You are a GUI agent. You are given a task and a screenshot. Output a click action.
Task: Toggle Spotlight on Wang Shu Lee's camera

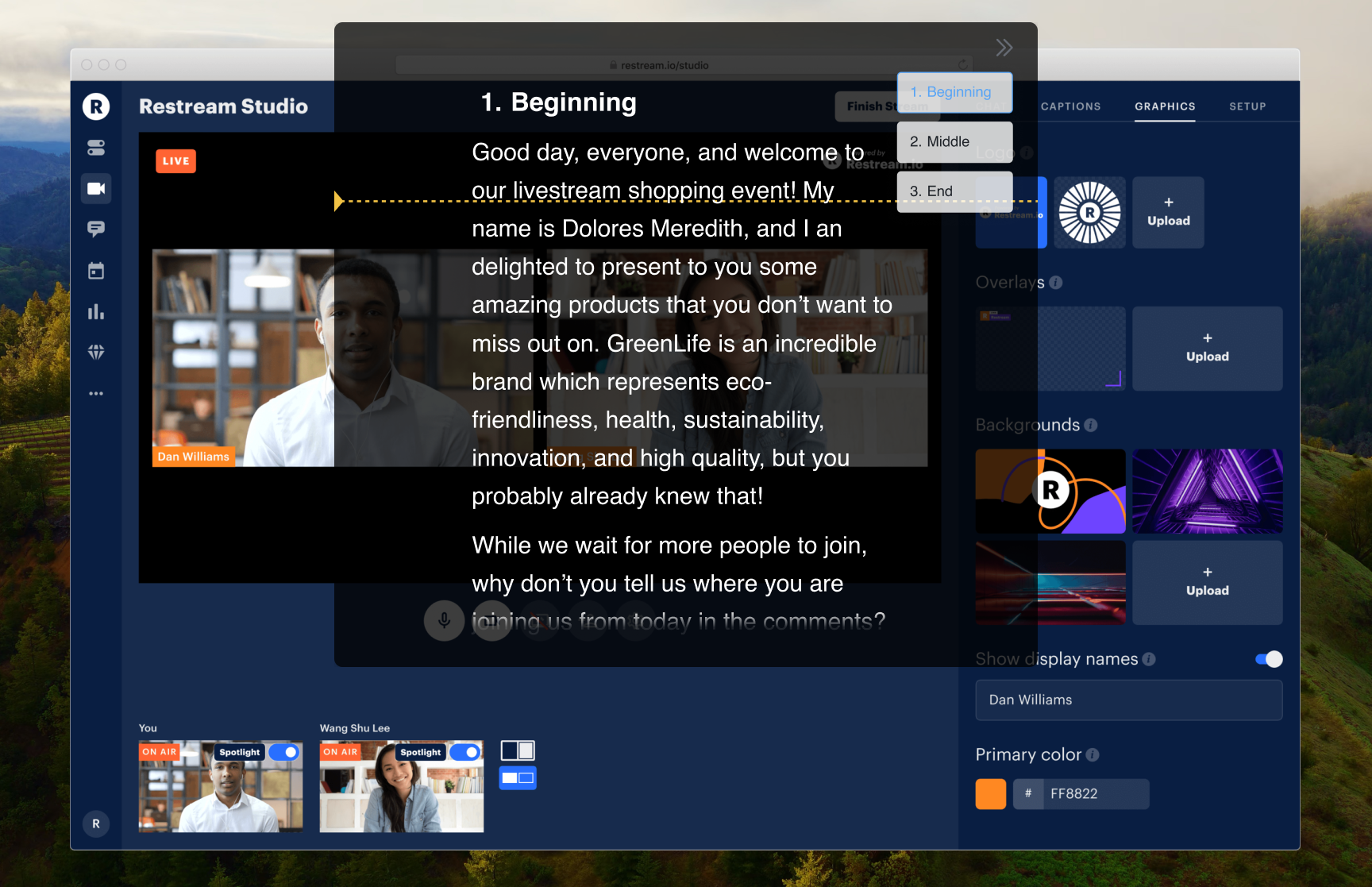pyautogui.click(x=464, y=752)
